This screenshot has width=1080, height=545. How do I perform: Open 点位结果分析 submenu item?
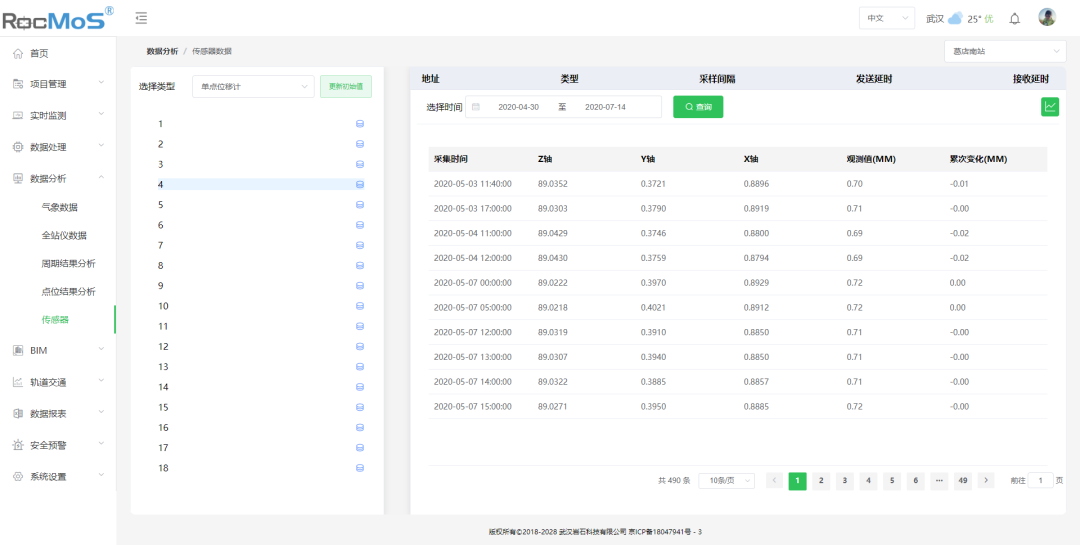click(x=68, y=291)
